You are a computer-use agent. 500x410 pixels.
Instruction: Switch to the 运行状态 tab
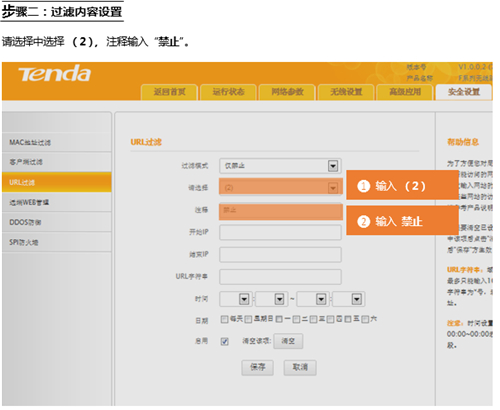(228, 92)
